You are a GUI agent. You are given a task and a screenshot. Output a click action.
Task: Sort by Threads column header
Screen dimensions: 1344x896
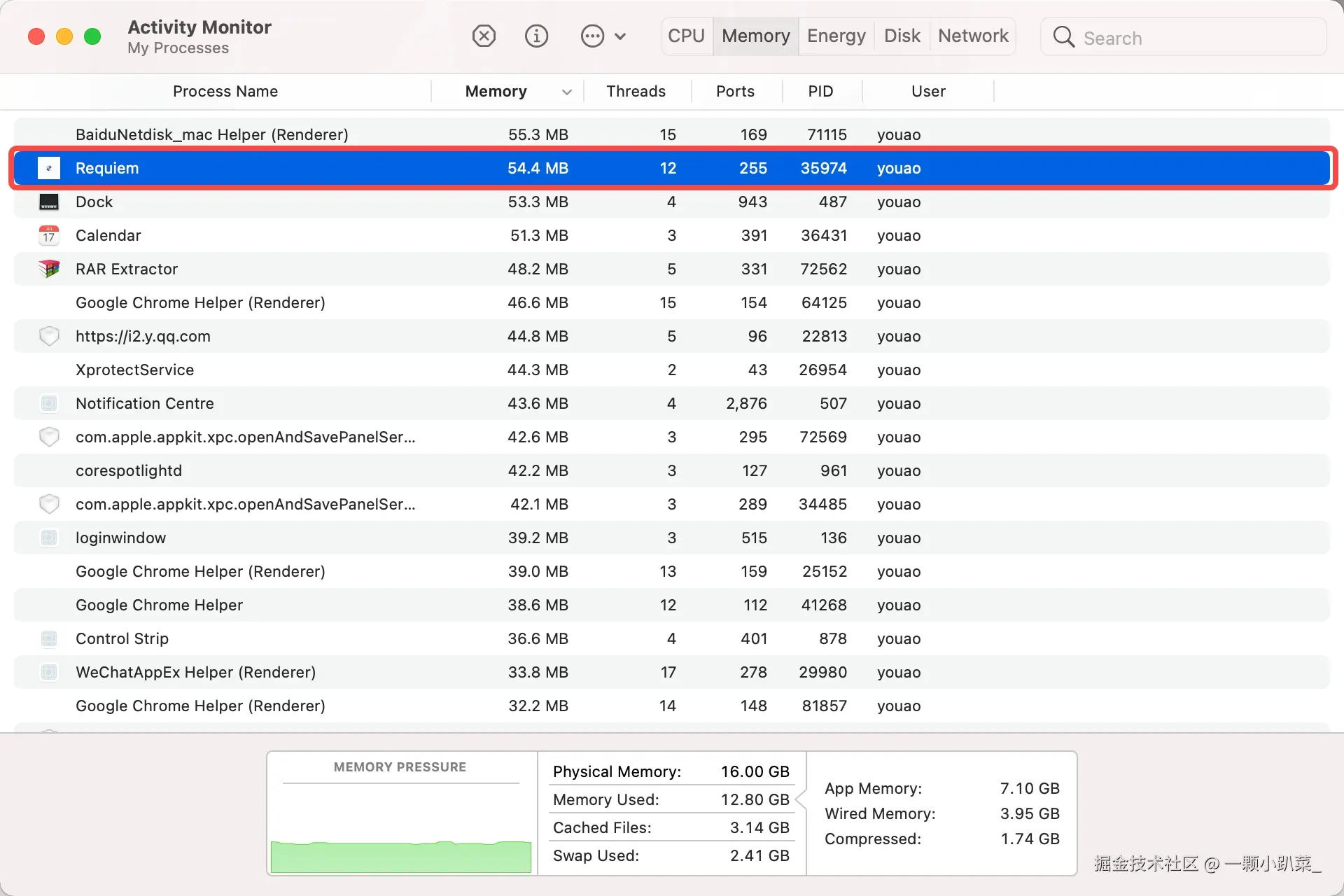[636, 92]
